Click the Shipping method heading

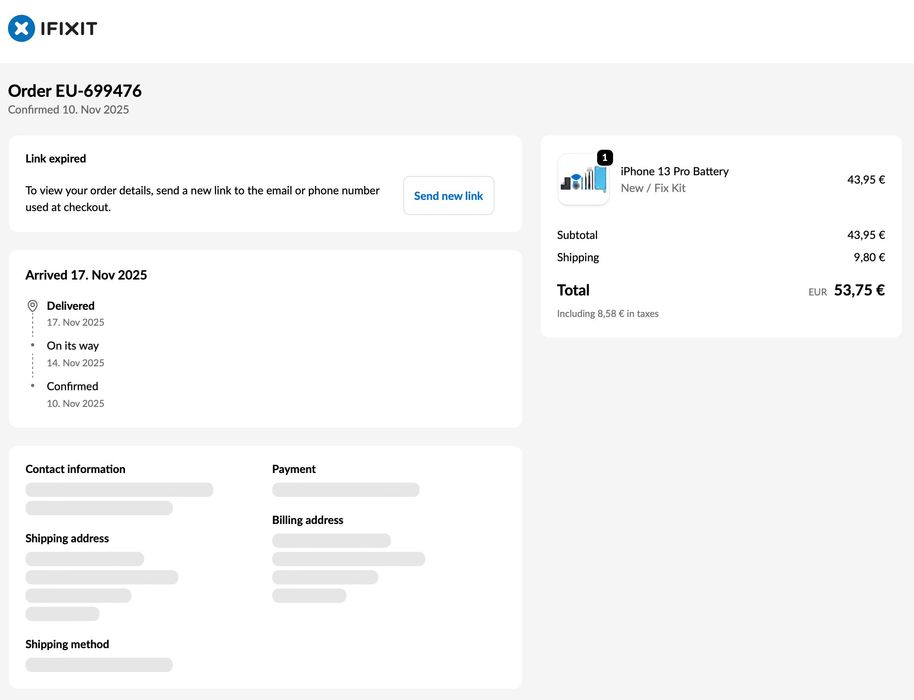pyautogui.click(x=67, y=644)
